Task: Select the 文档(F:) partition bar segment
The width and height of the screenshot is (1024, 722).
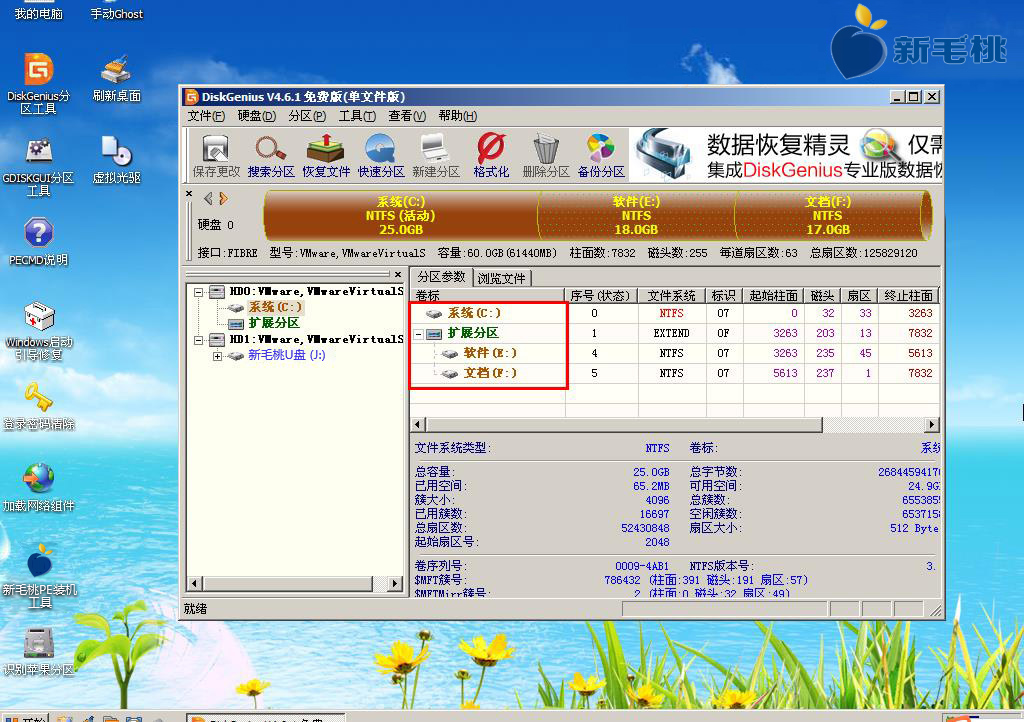Action: [827, 215]
